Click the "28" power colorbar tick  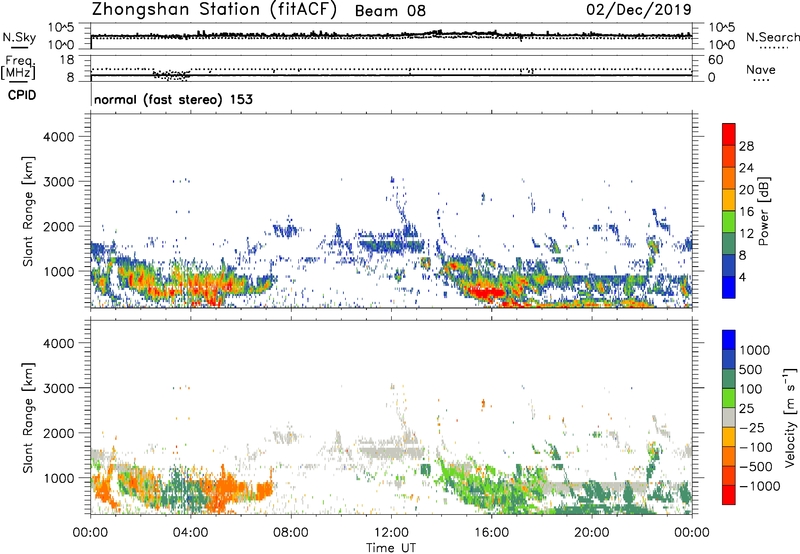pos(746,146)
